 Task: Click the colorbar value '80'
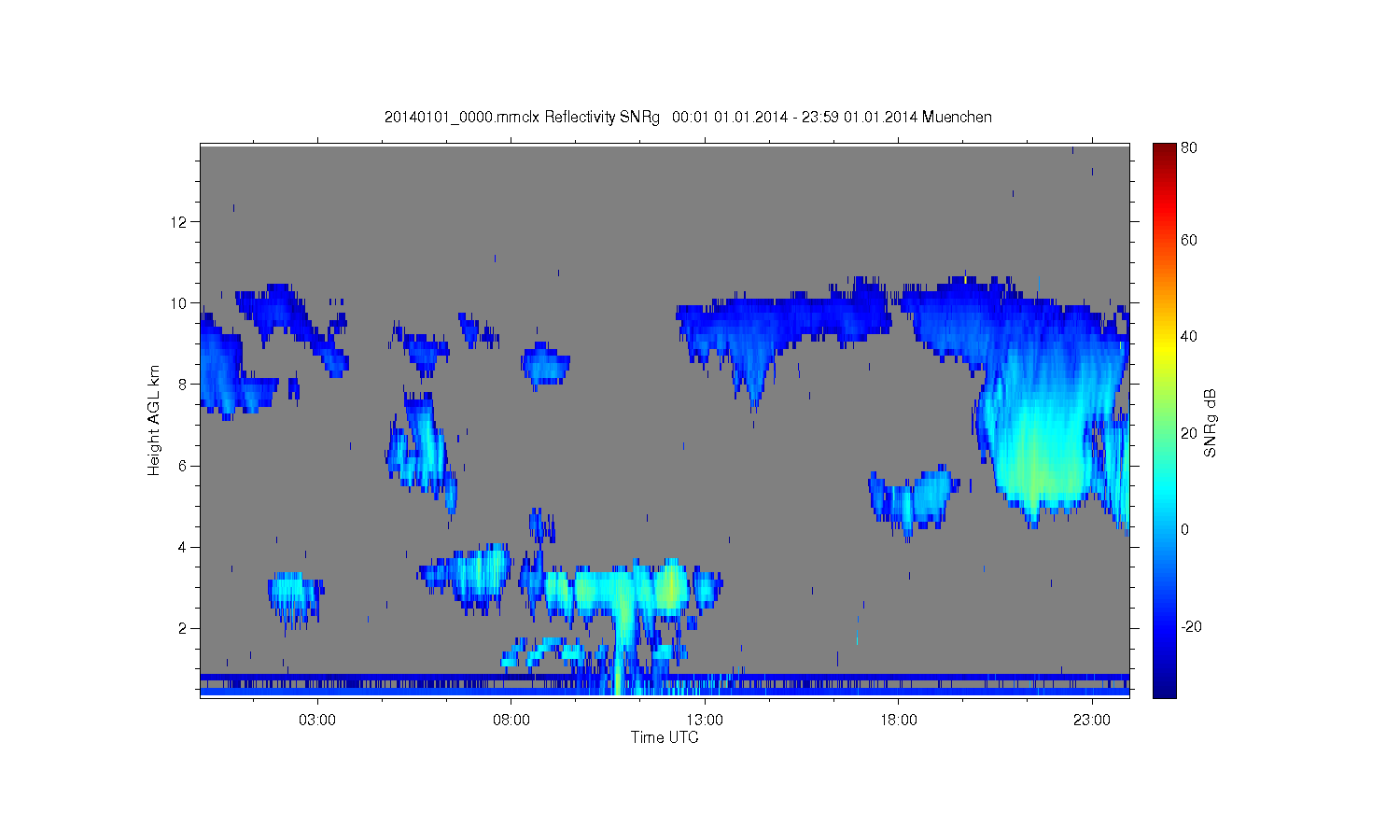pyautogui.click(x=1189, y=148)
